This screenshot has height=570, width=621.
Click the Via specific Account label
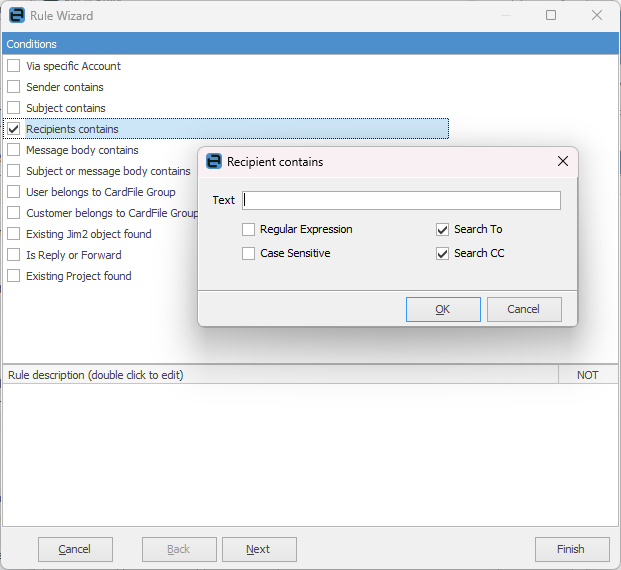tap(73, 66)
